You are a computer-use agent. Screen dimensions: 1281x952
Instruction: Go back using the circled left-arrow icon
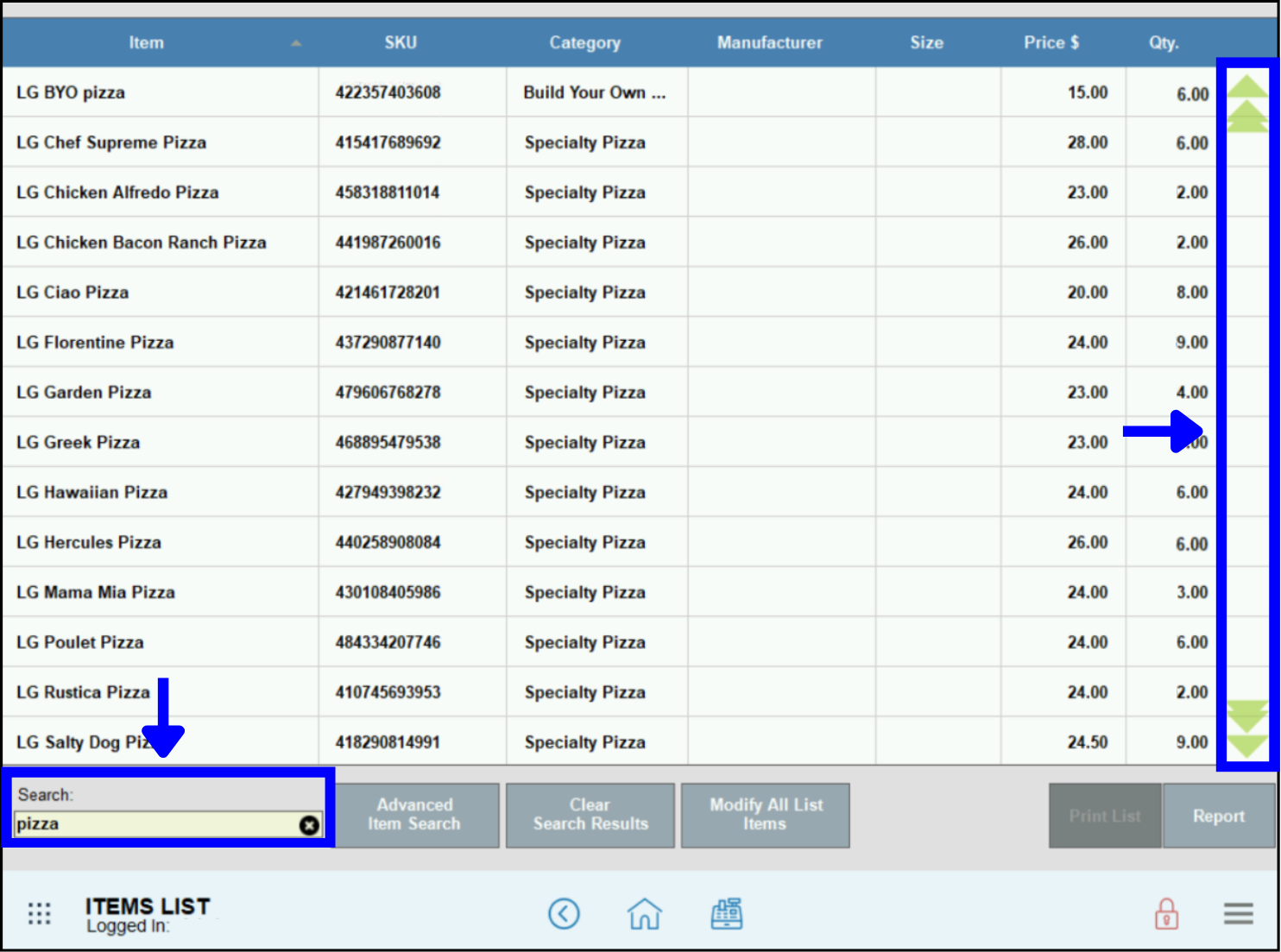[x=564, y=913]
